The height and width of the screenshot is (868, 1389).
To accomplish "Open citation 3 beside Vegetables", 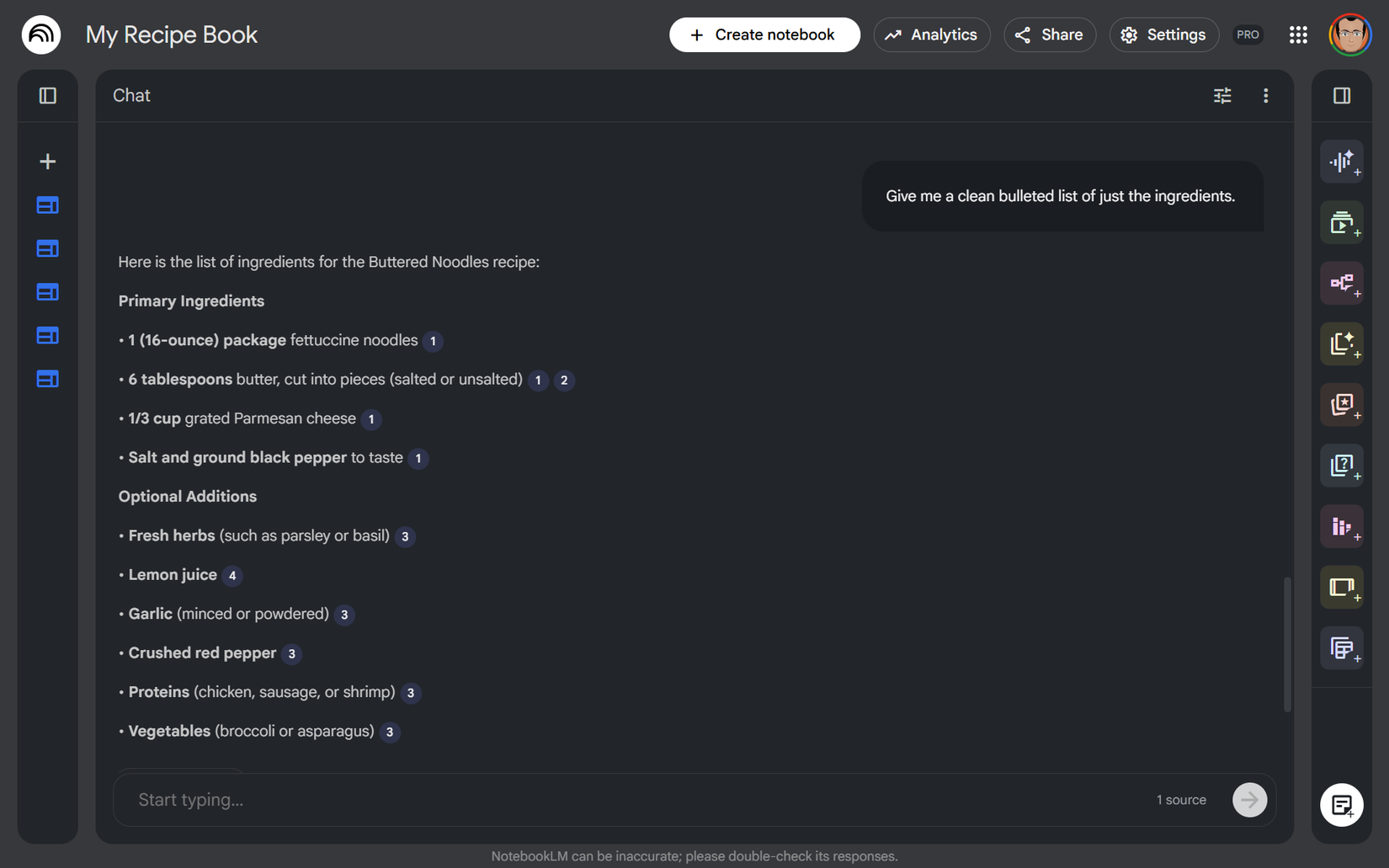I will (x=389, y=732).
